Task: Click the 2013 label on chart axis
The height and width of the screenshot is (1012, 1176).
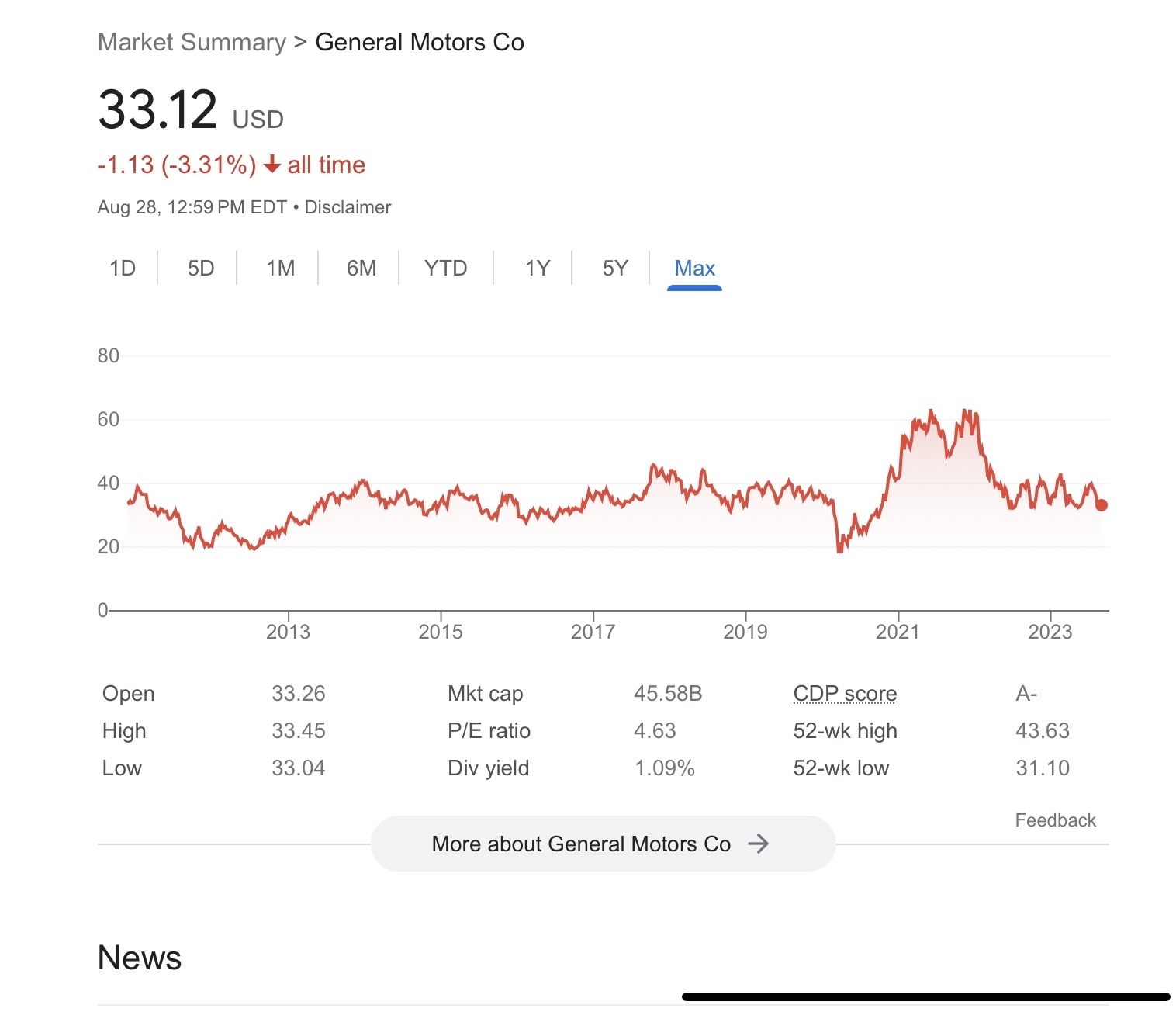Action: 288,632
